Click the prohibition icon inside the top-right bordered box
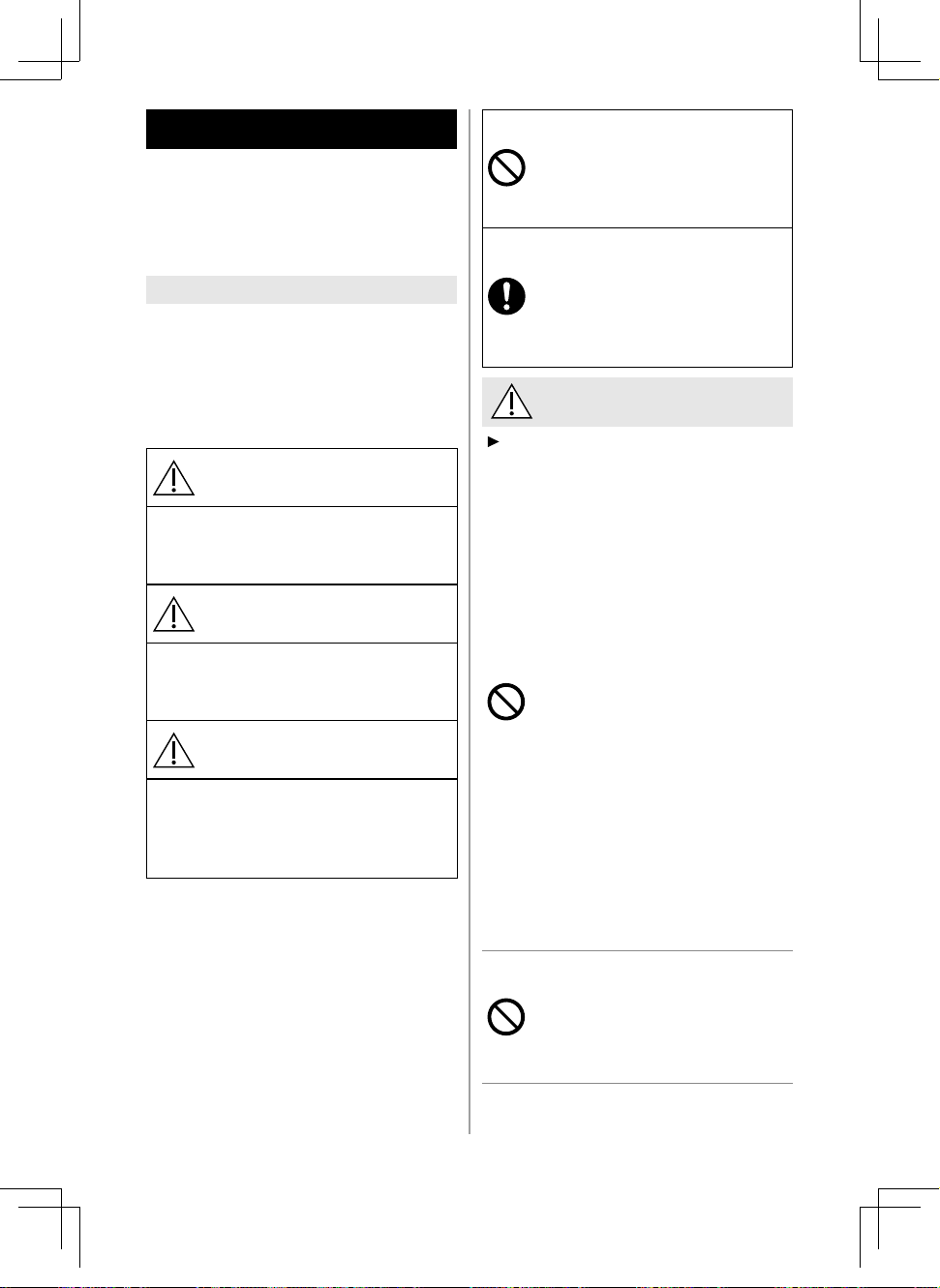 [506, 168]
